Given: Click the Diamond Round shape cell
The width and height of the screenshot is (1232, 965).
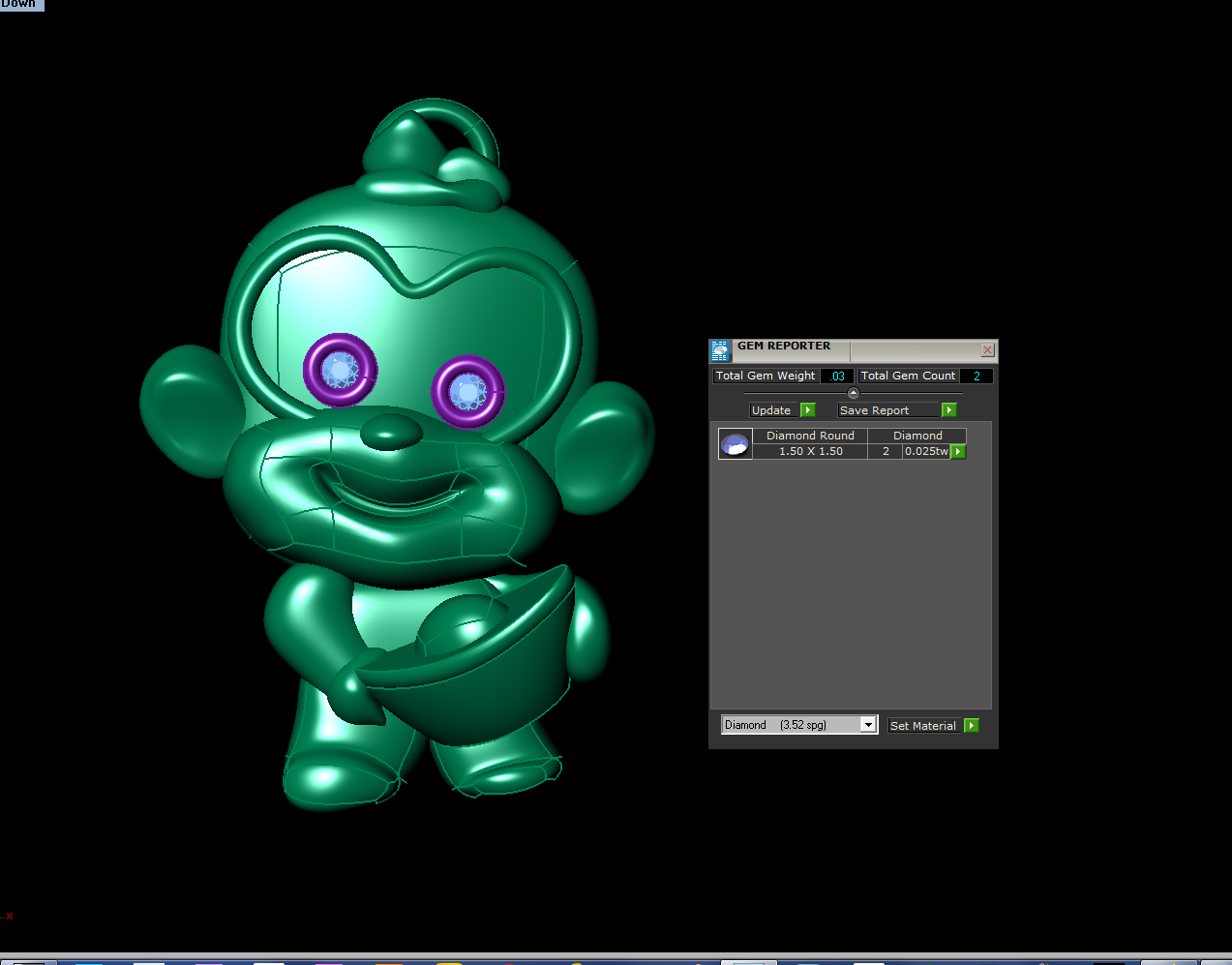Looking at the screenshot, I should [x=810, y=437].
